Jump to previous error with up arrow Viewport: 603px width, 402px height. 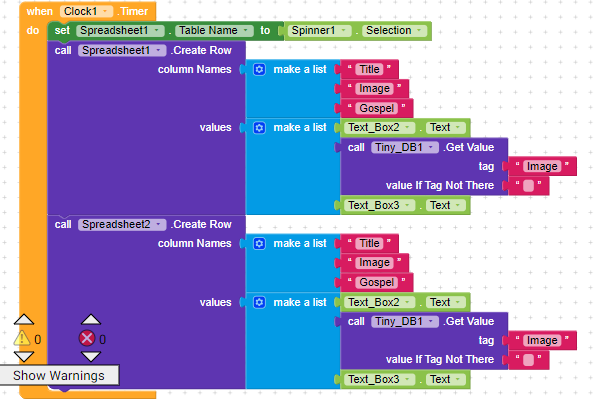tap(91, 319)
